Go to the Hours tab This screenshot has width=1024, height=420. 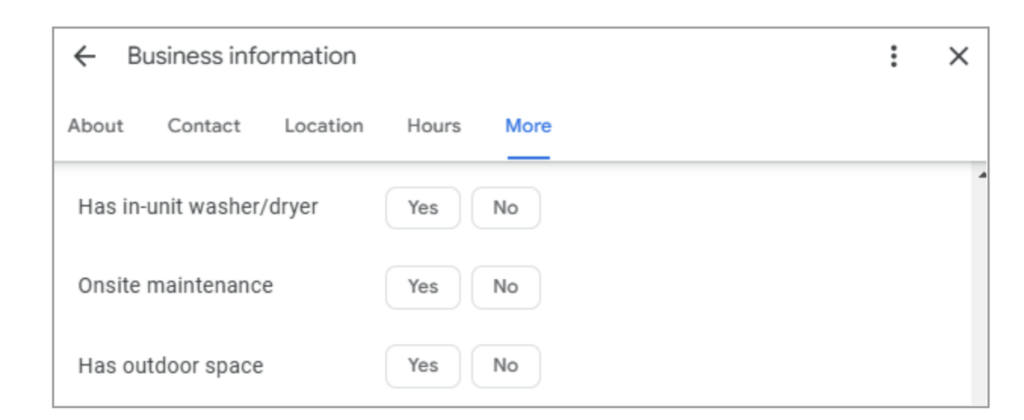pos(433,126)
